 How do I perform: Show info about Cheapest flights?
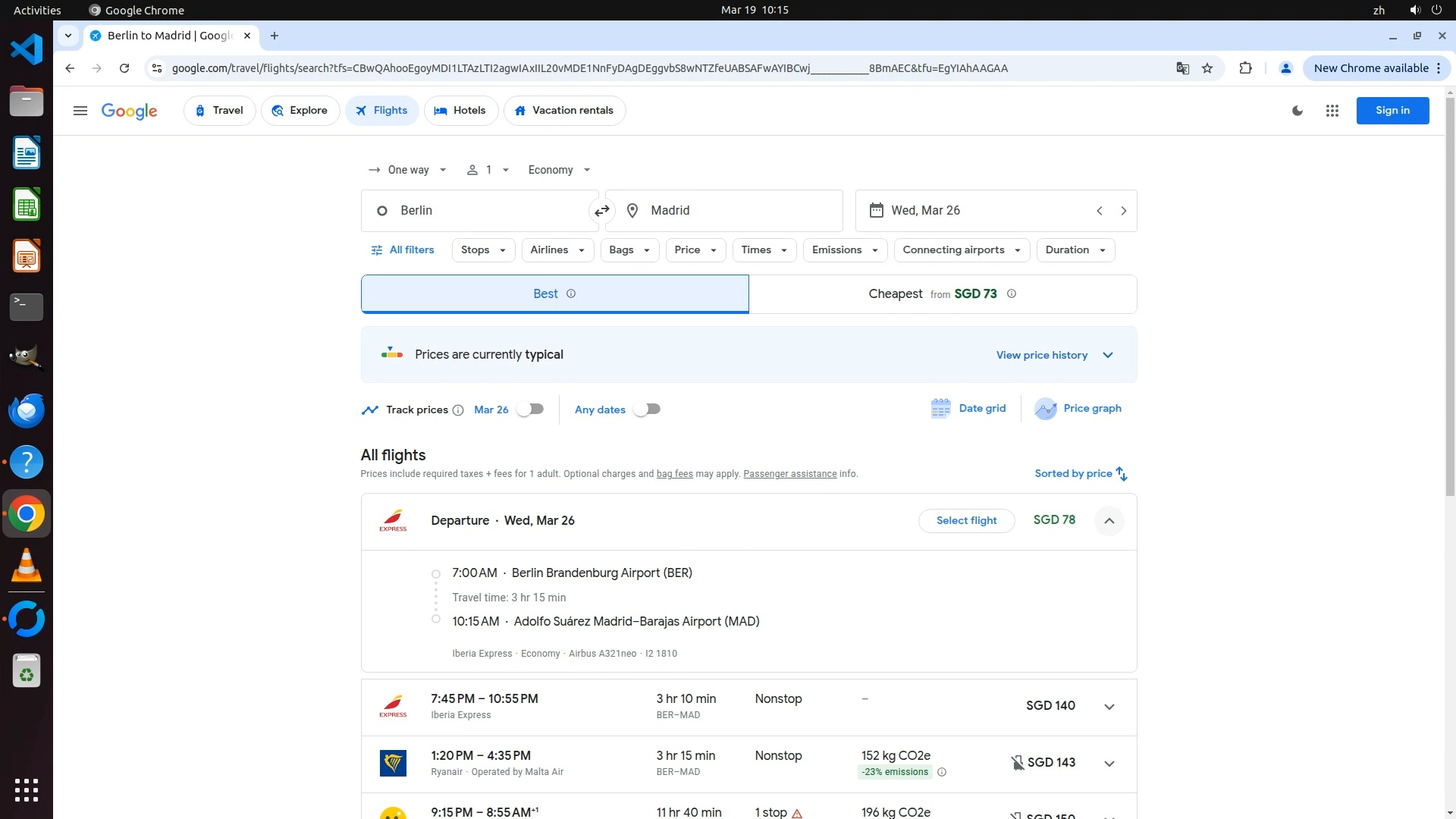click(1011, 294)
